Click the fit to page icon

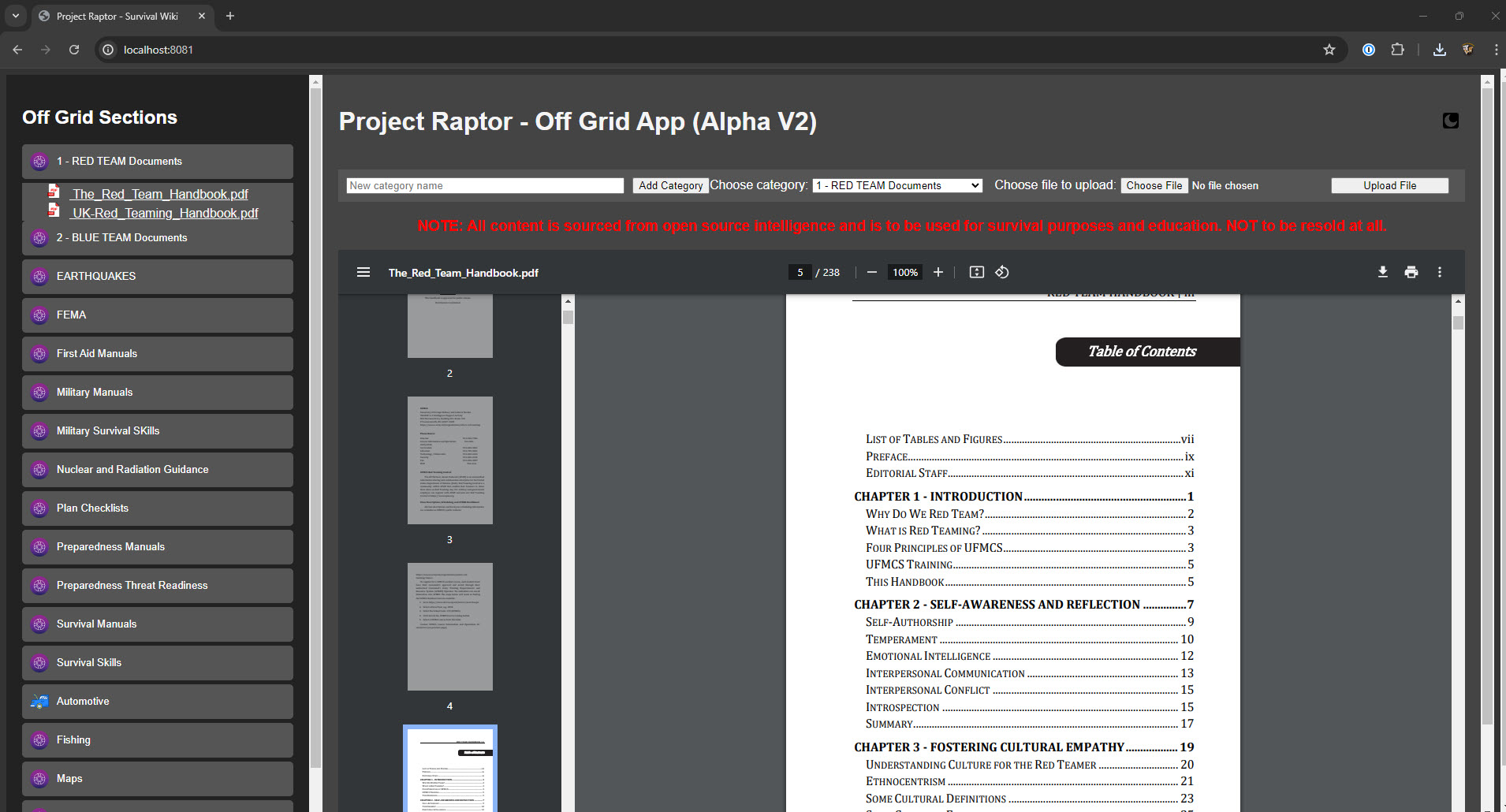pos(977,272)
